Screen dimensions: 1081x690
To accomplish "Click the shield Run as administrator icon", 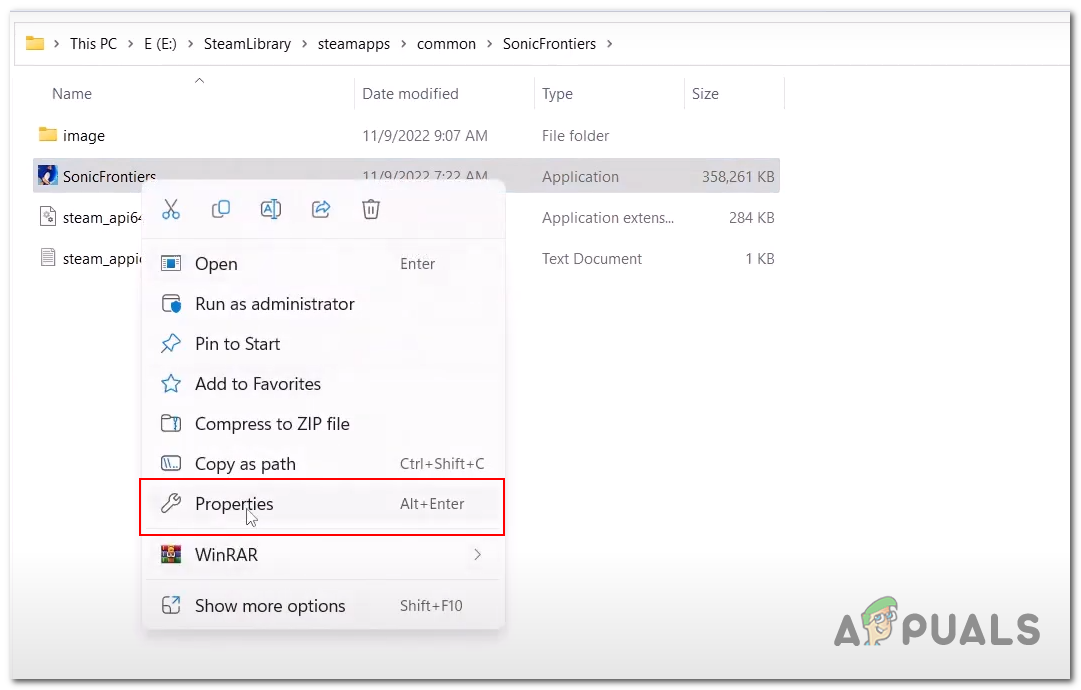I will (x=171, y=304).
